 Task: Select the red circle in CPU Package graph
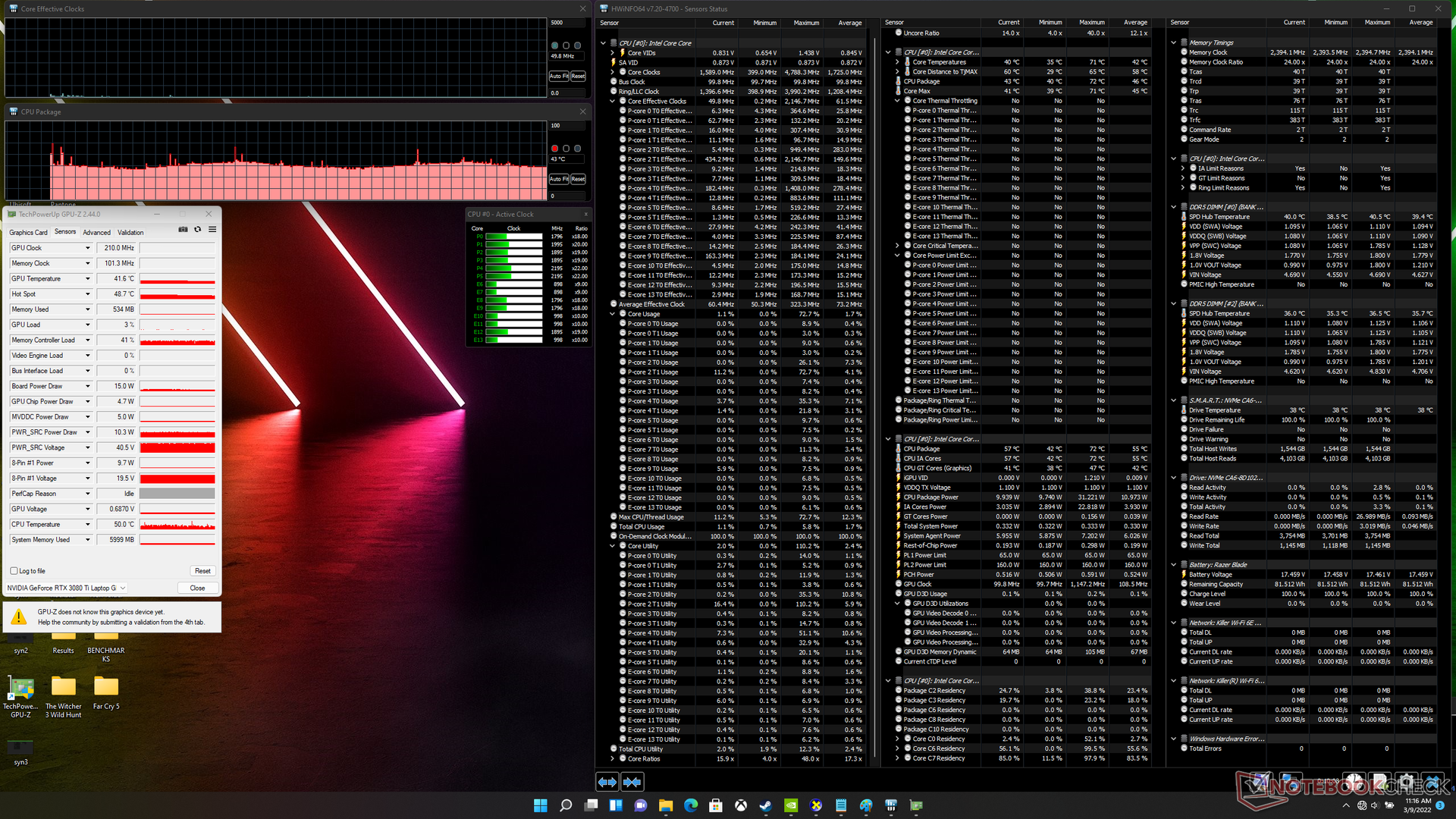554,149
